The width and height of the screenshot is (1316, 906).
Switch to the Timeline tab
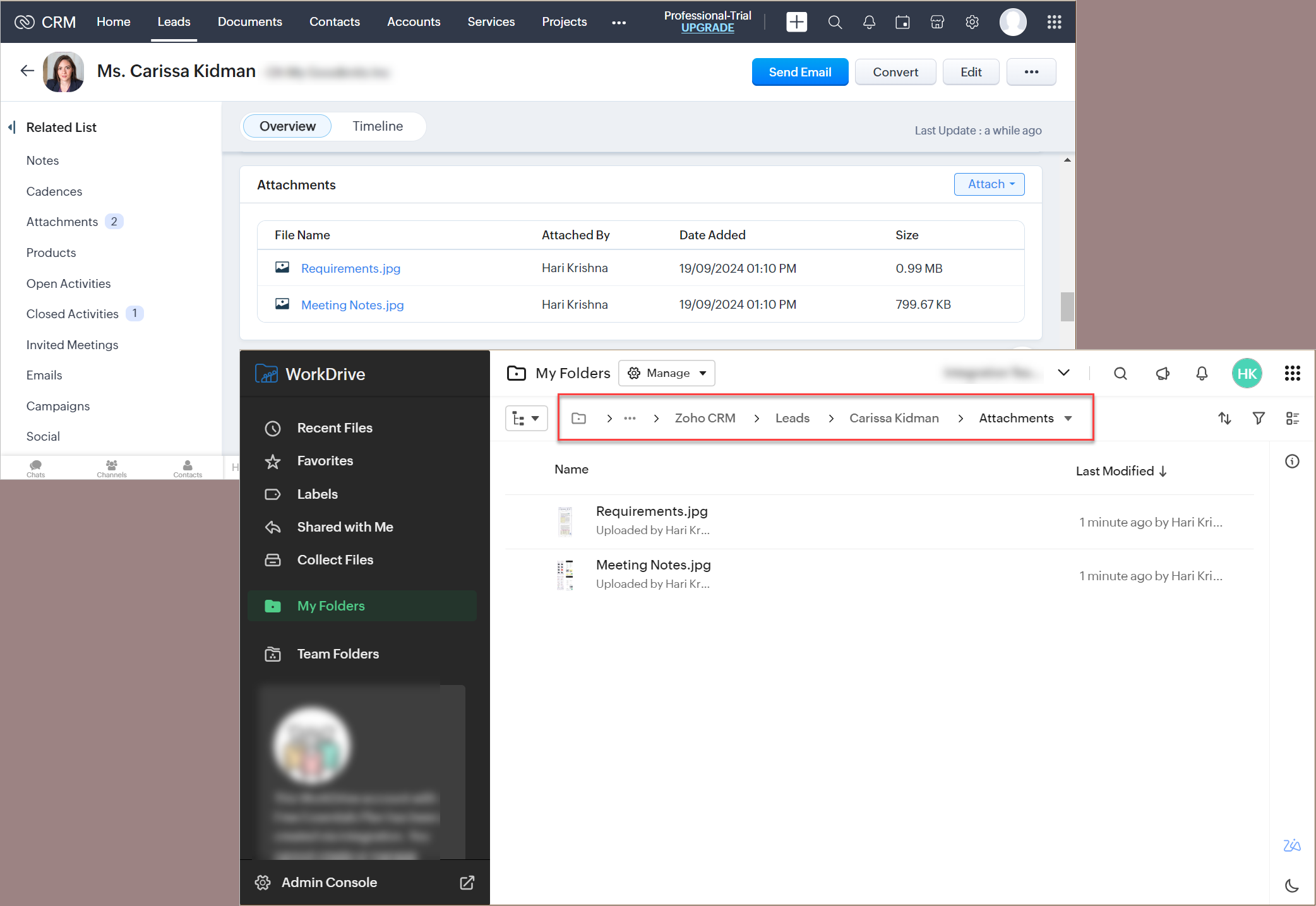[x=378, y=126]
